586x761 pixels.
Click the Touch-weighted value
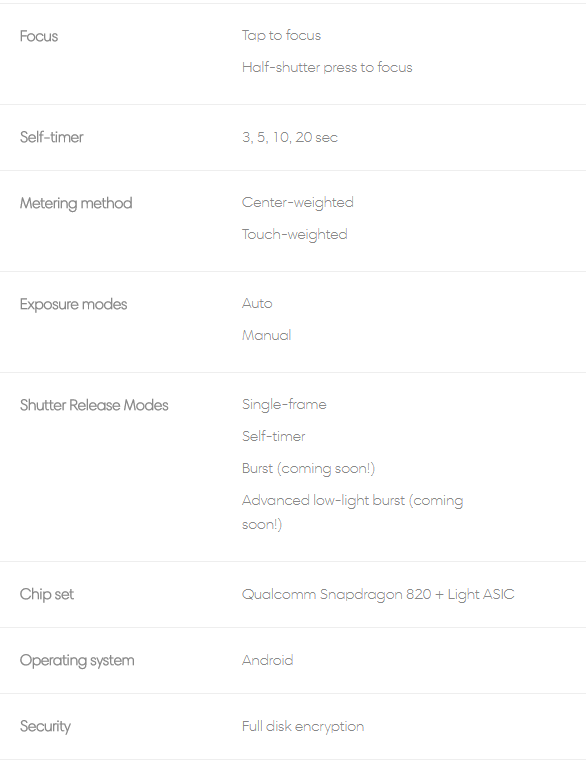(x=295, y=235)
